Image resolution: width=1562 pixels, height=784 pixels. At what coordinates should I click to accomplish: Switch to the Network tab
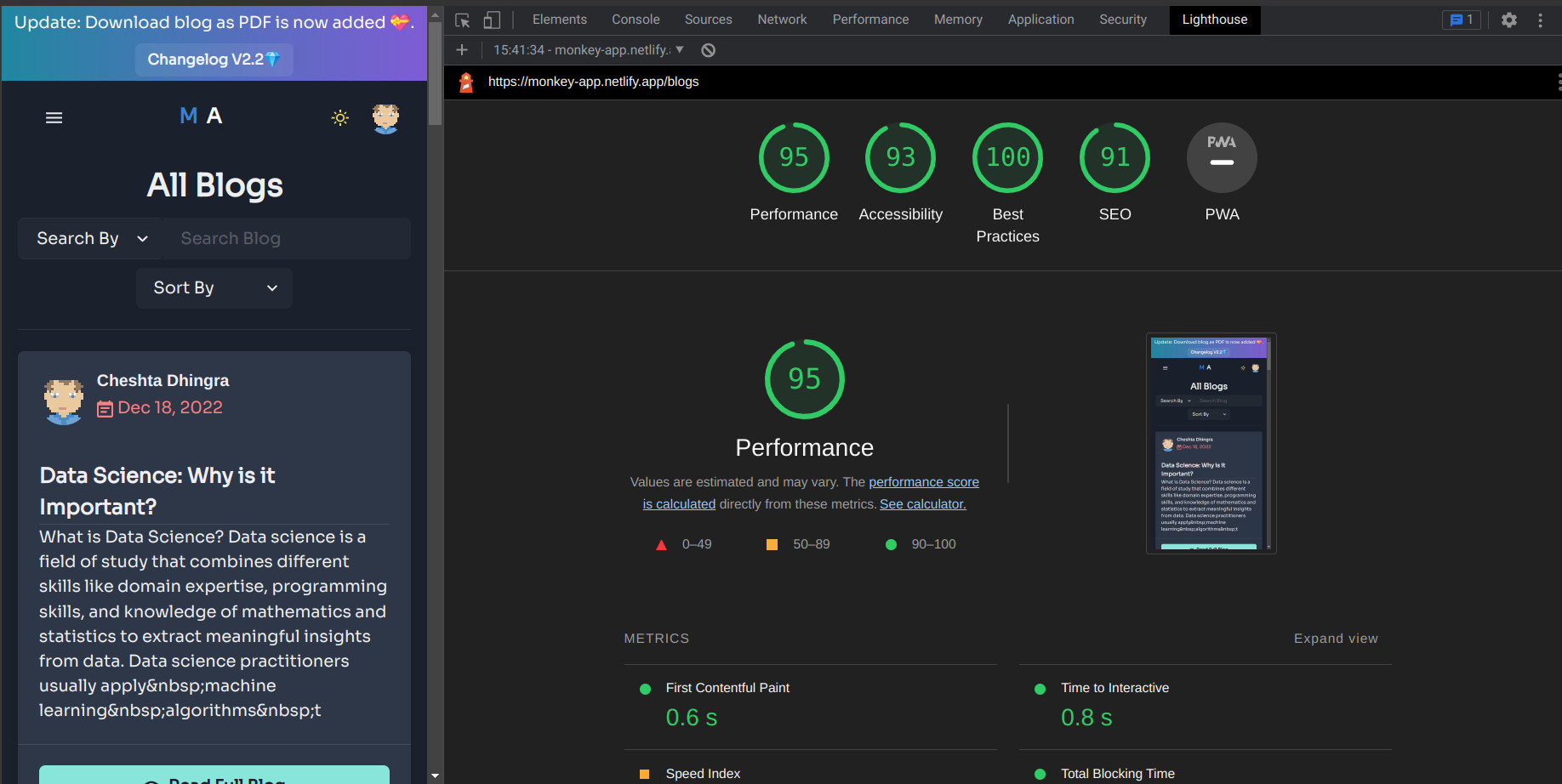click(x=782, y=20)
